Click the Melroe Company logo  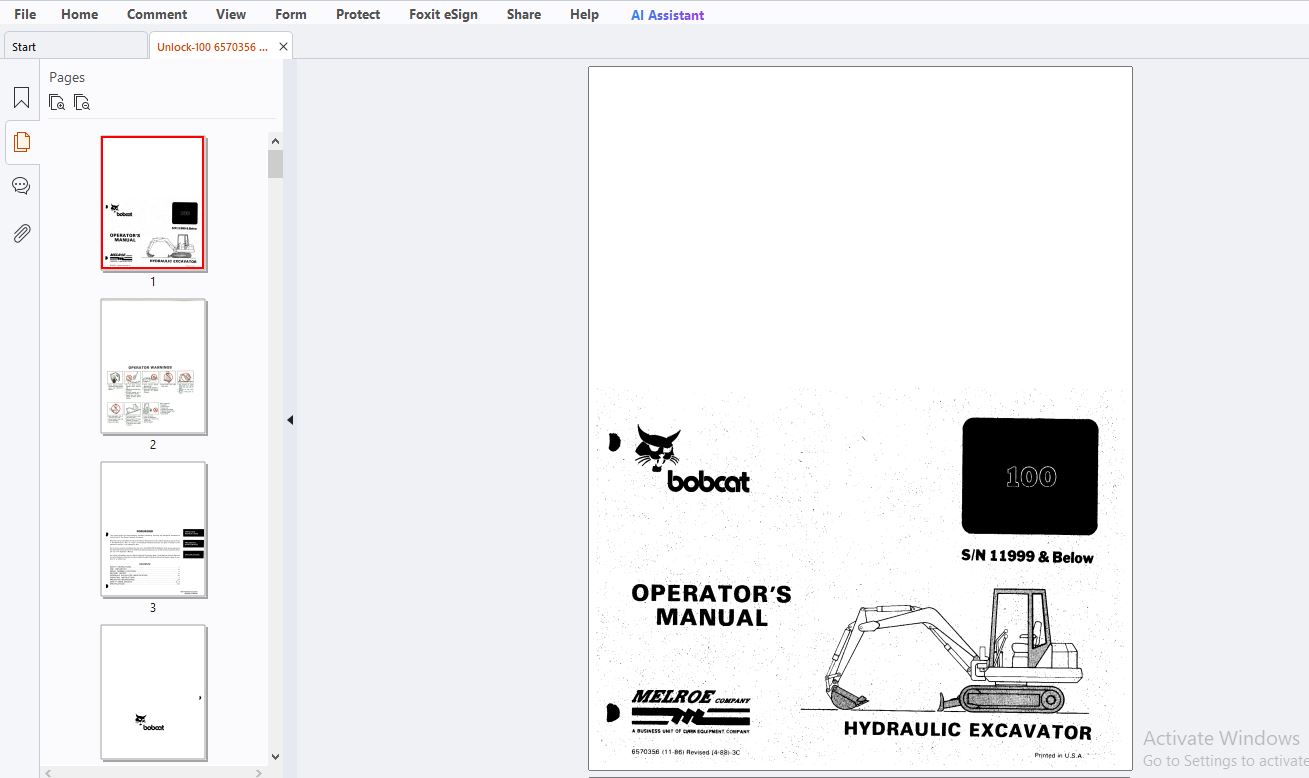pos(690,710)
